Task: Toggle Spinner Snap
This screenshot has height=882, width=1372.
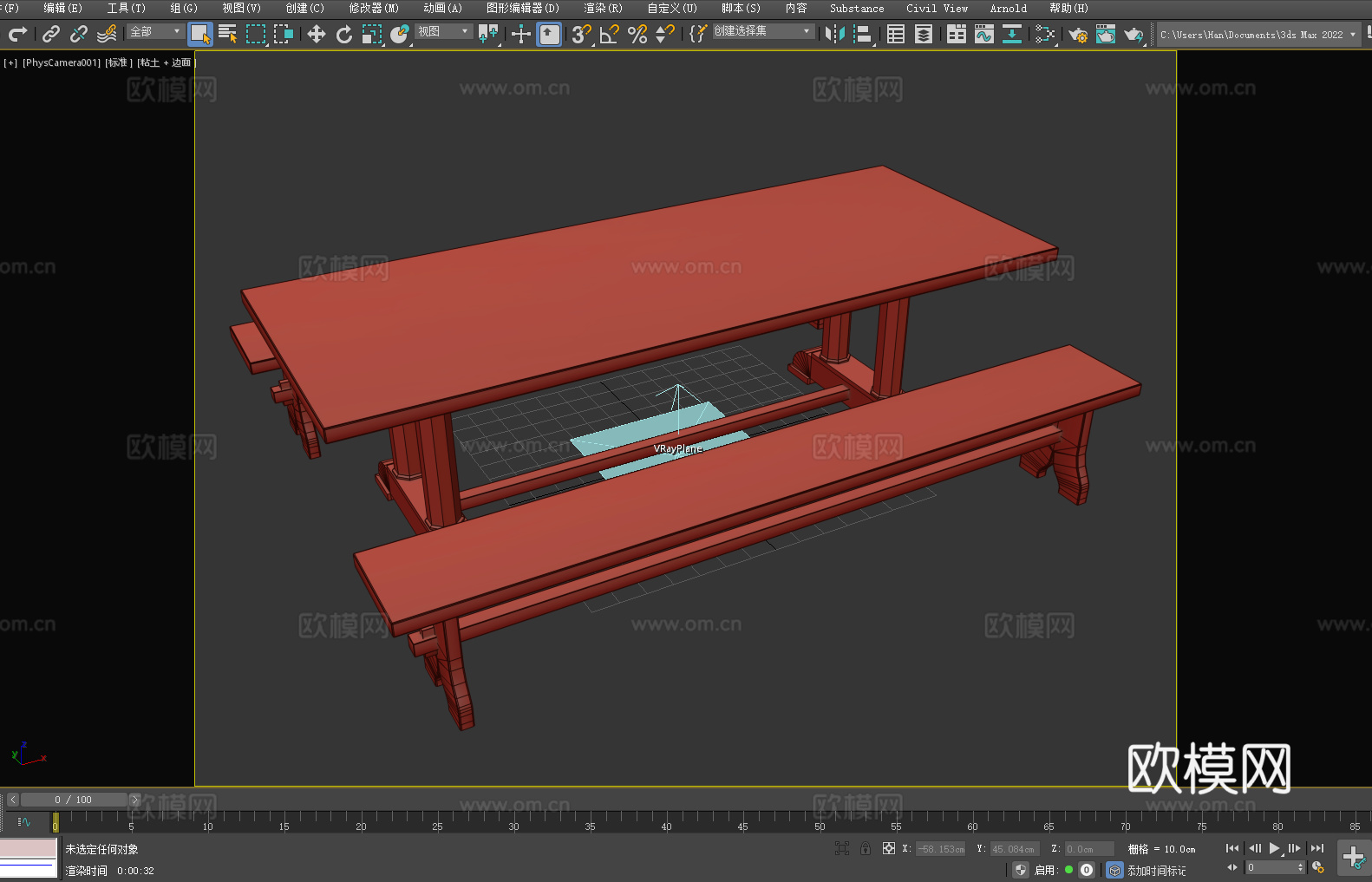Action: [665, 34]
